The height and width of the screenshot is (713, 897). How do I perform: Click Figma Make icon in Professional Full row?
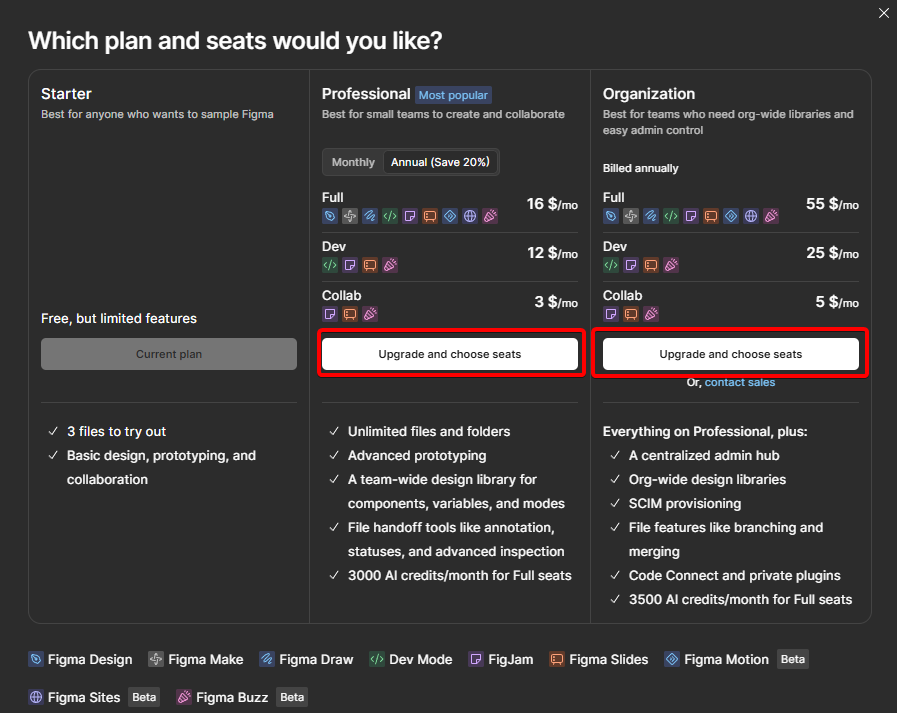(350, 216)
